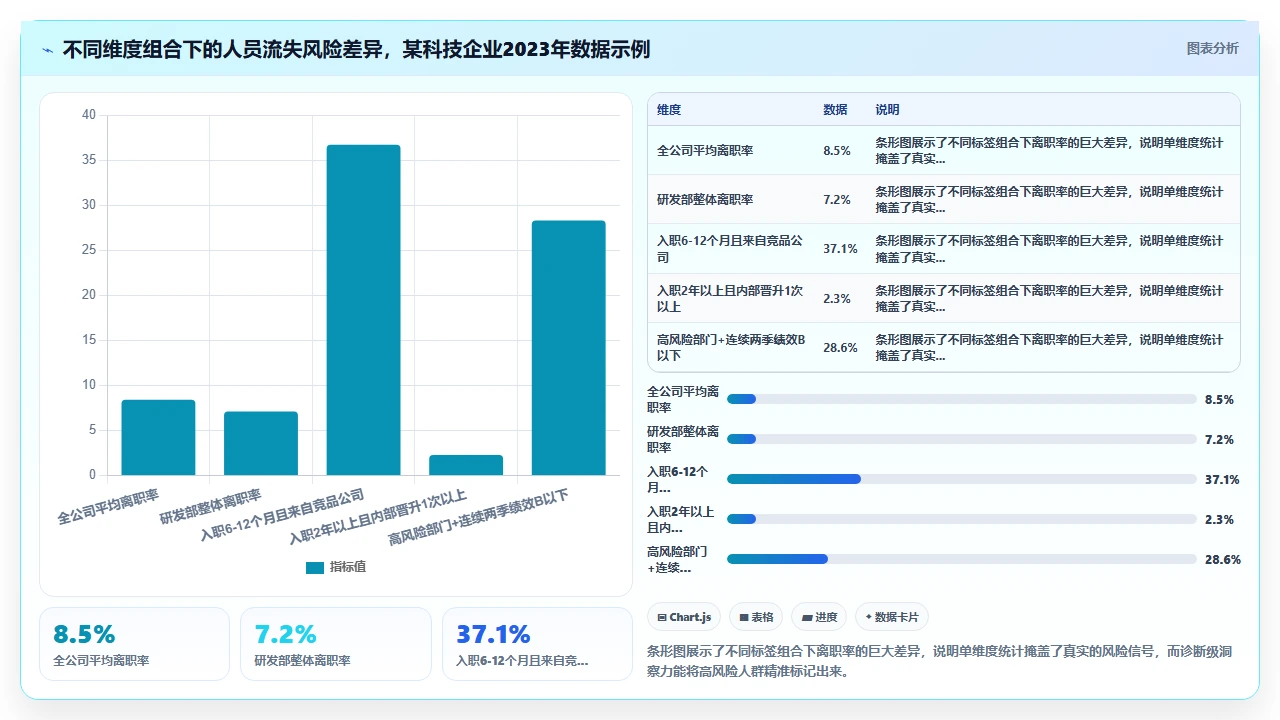Select table cell 入职2年以上且内部晋升1次以上
Image resolution: width=1280 pixels, height=720 pixels.
pyautogui.click(x=731, y=298)
